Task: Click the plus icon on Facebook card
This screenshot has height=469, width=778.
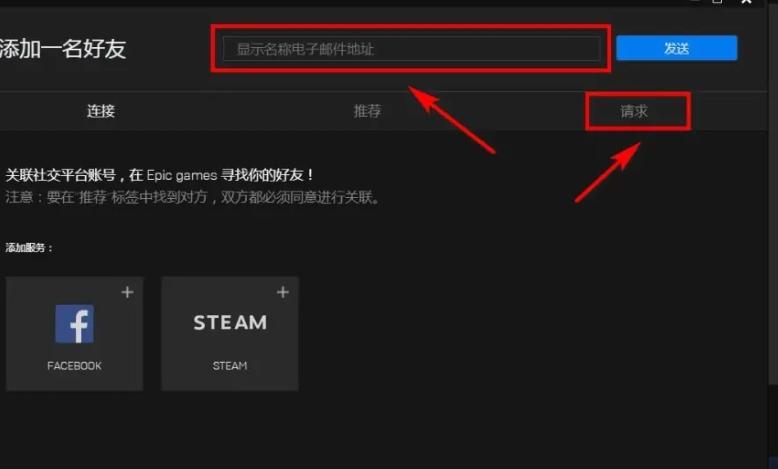Action: coord(127,292)
